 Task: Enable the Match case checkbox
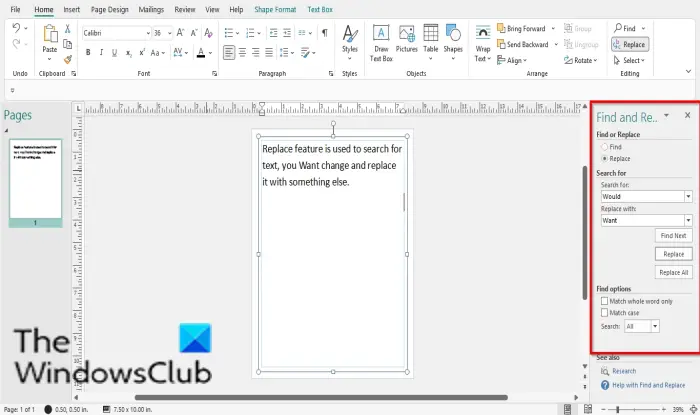pyautogui.click(x=604, y=313)
